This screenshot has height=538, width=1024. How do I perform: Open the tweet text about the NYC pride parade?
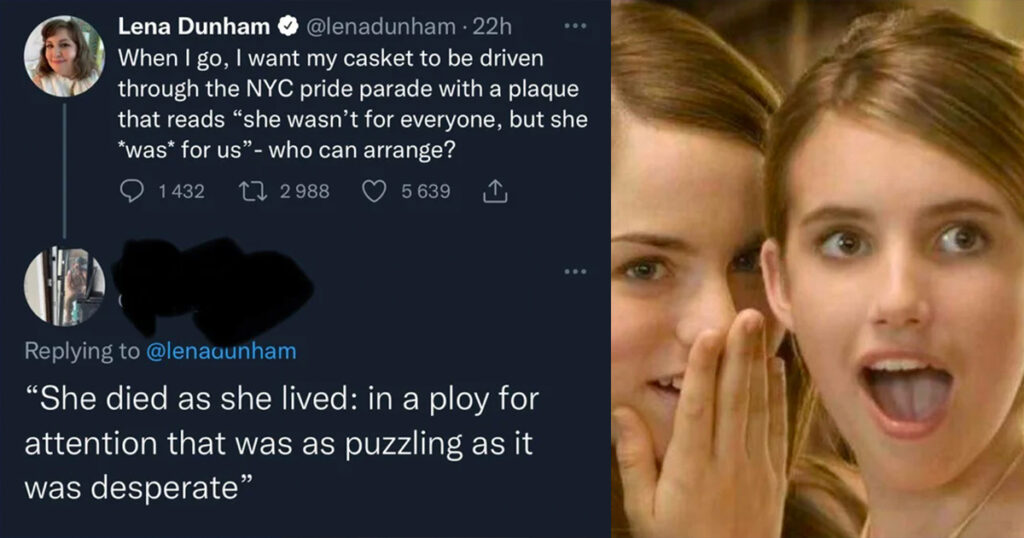click(x=353, y=104)
